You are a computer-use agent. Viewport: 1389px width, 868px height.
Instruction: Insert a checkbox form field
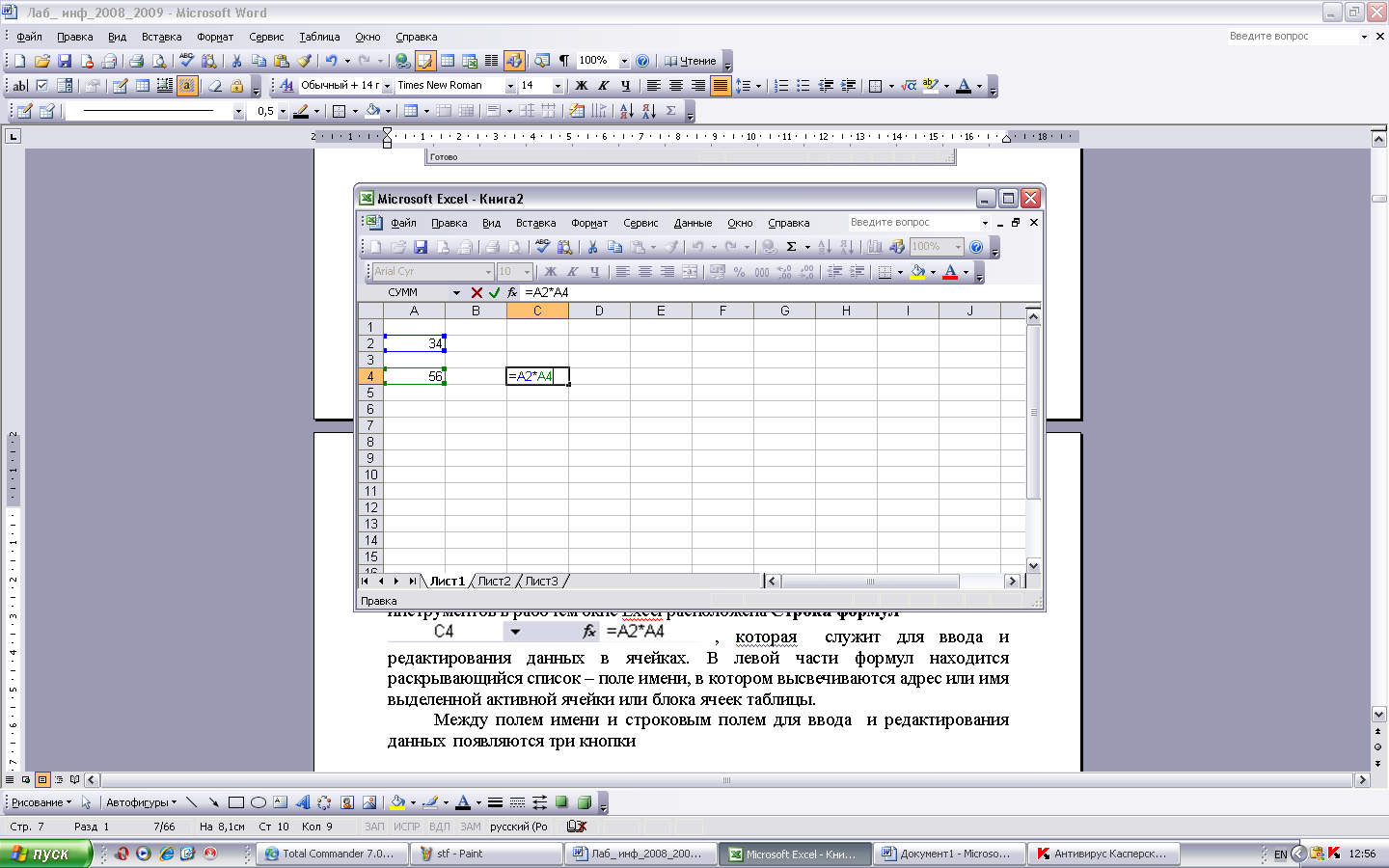41,86
